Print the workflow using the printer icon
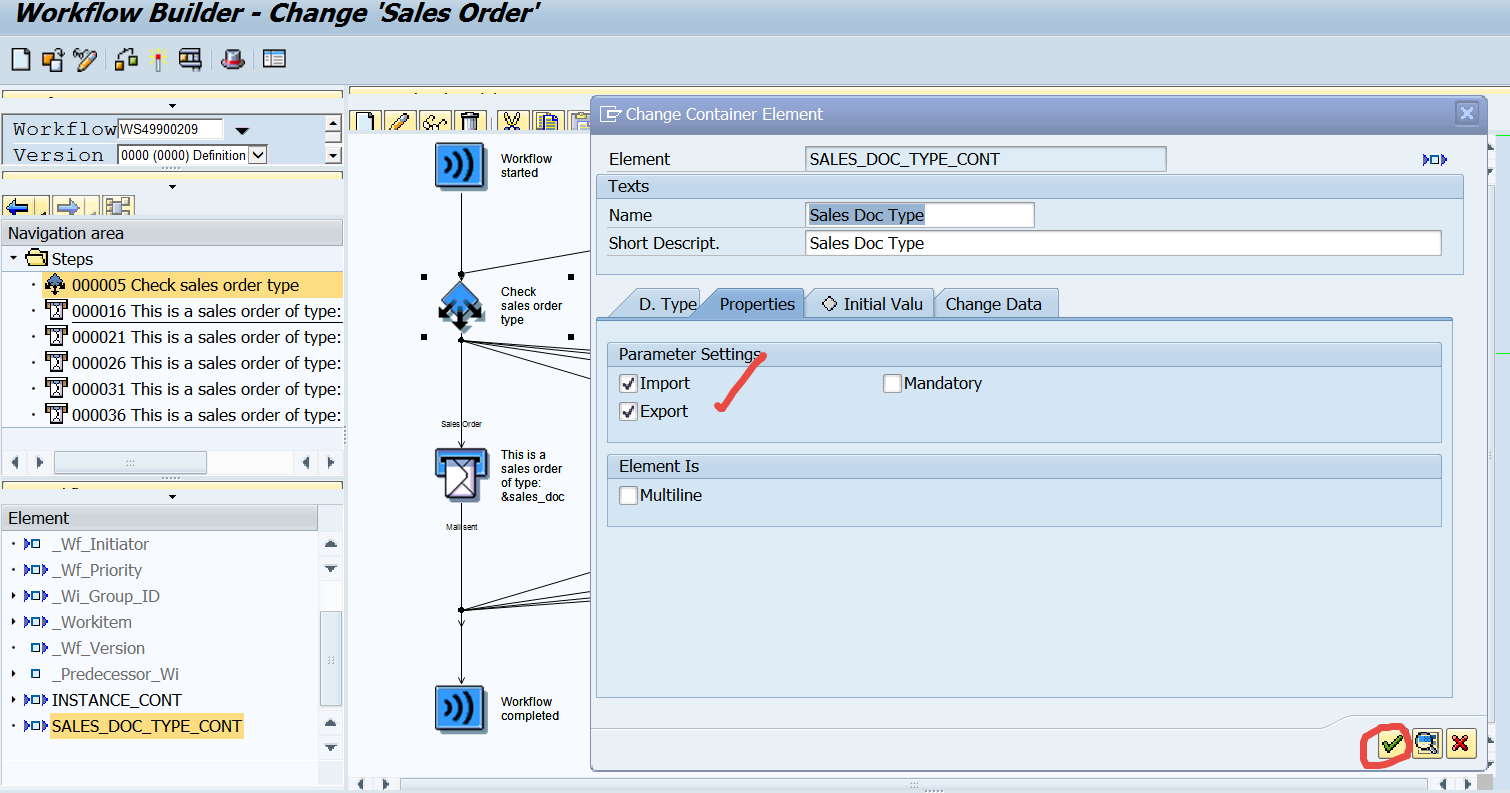 pyautogui.click(x=191, y=59)
